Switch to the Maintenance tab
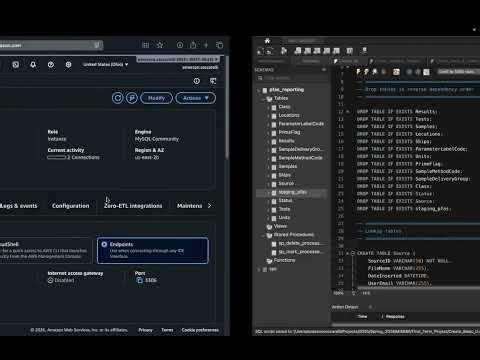Image resolution: width=480 pixels, height=360 pixels. coord(189,206)
